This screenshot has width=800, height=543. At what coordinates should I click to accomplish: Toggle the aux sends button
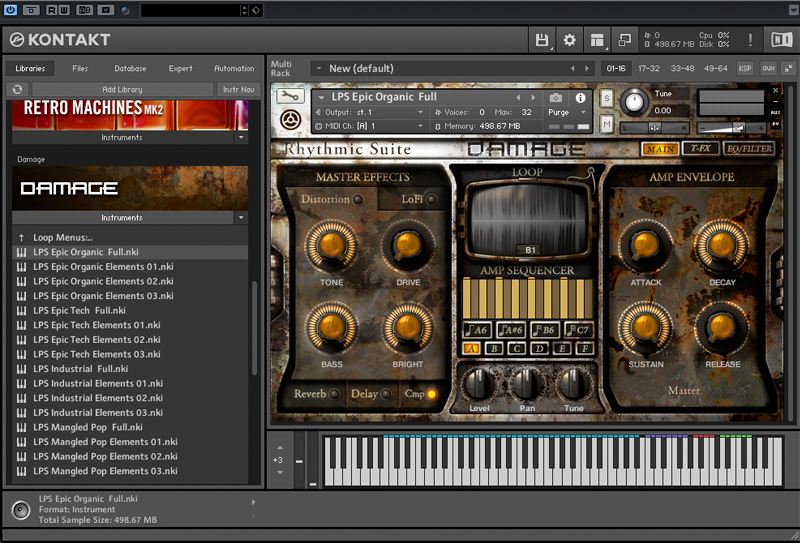[x=769, y=68]
